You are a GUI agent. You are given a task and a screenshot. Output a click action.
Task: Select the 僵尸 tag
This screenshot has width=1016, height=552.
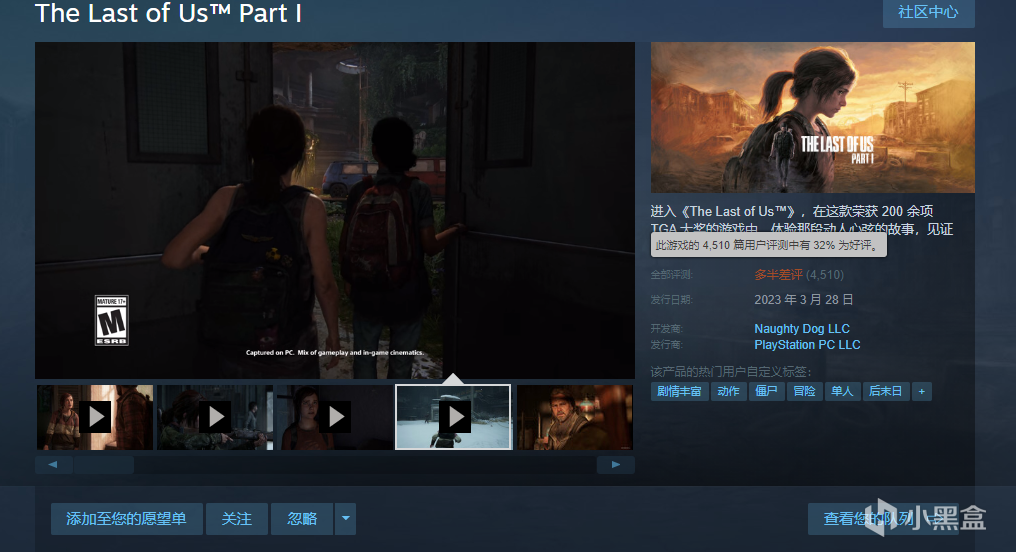[x=767, y=391]
